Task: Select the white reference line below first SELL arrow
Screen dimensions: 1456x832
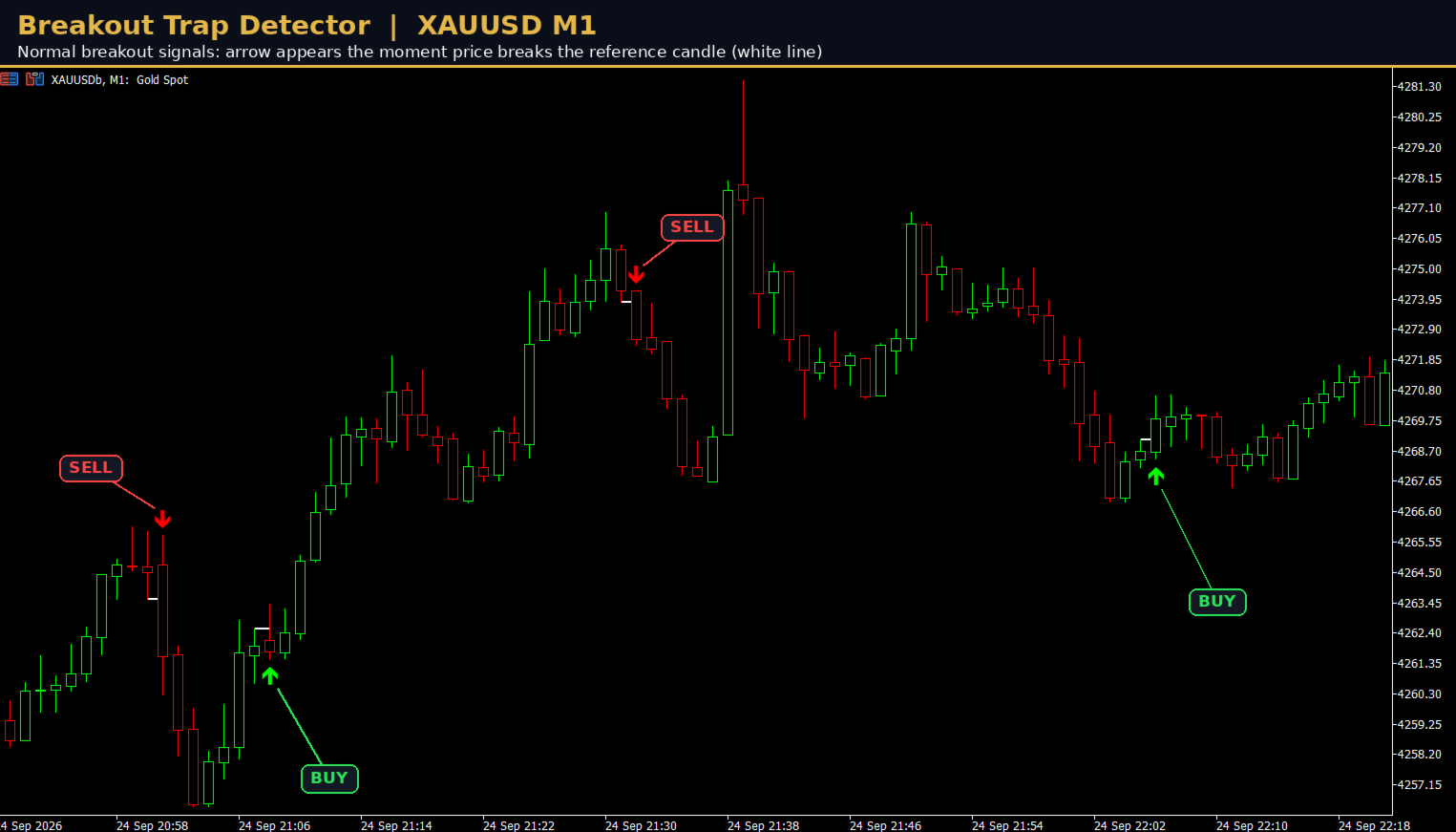Action: click(153, 599)
